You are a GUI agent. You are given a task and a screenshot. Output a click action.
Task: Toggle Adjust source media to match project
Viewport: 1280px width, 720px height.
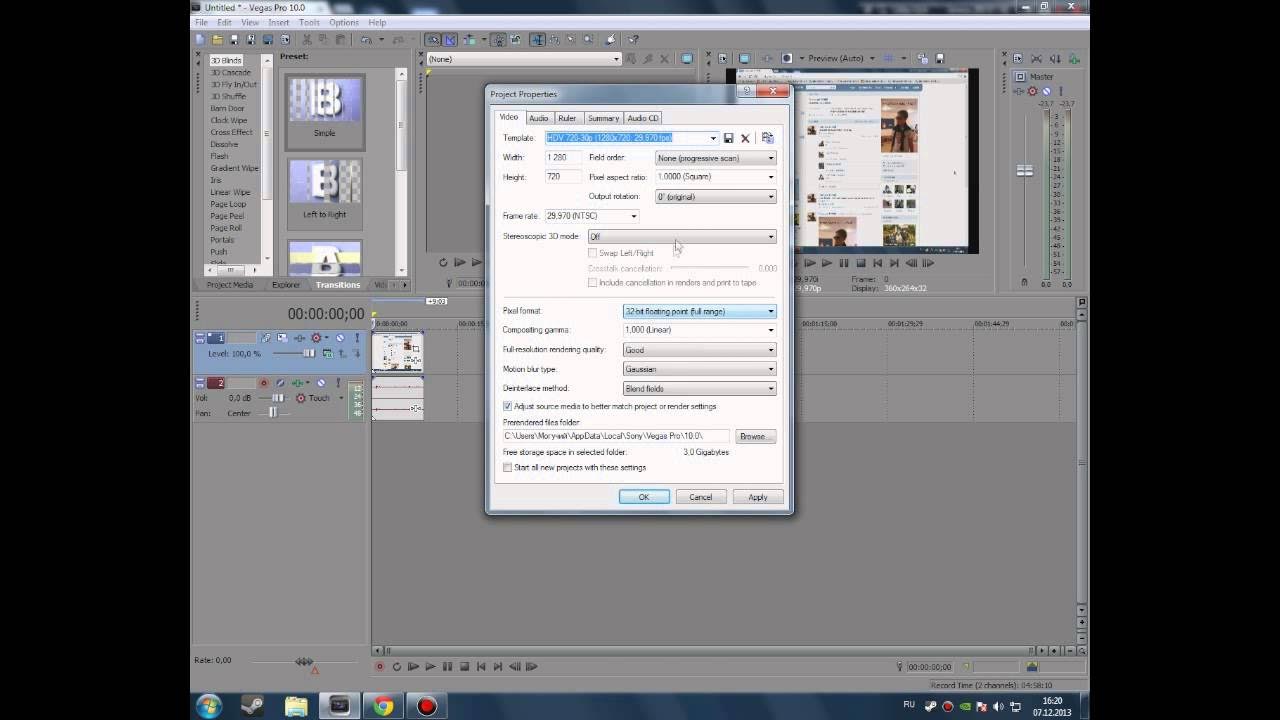507,407
